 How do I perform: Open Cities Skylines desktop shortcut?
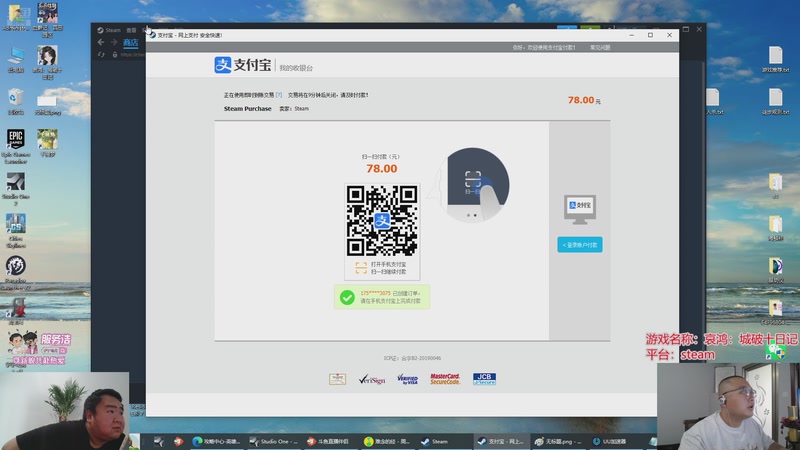coord(16,231)
